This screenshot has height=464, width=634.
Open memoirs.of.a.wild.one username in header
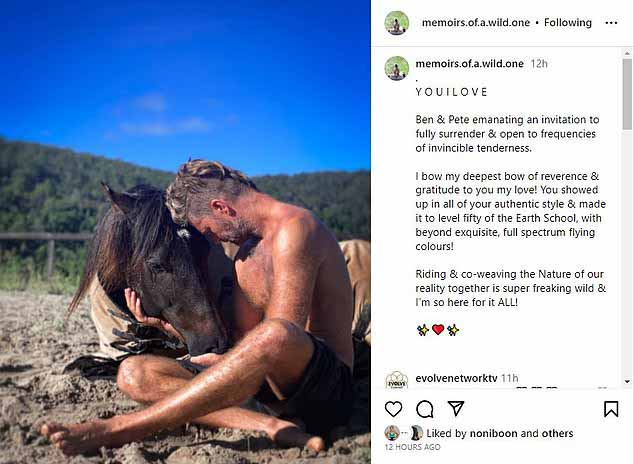coord(476,23)
